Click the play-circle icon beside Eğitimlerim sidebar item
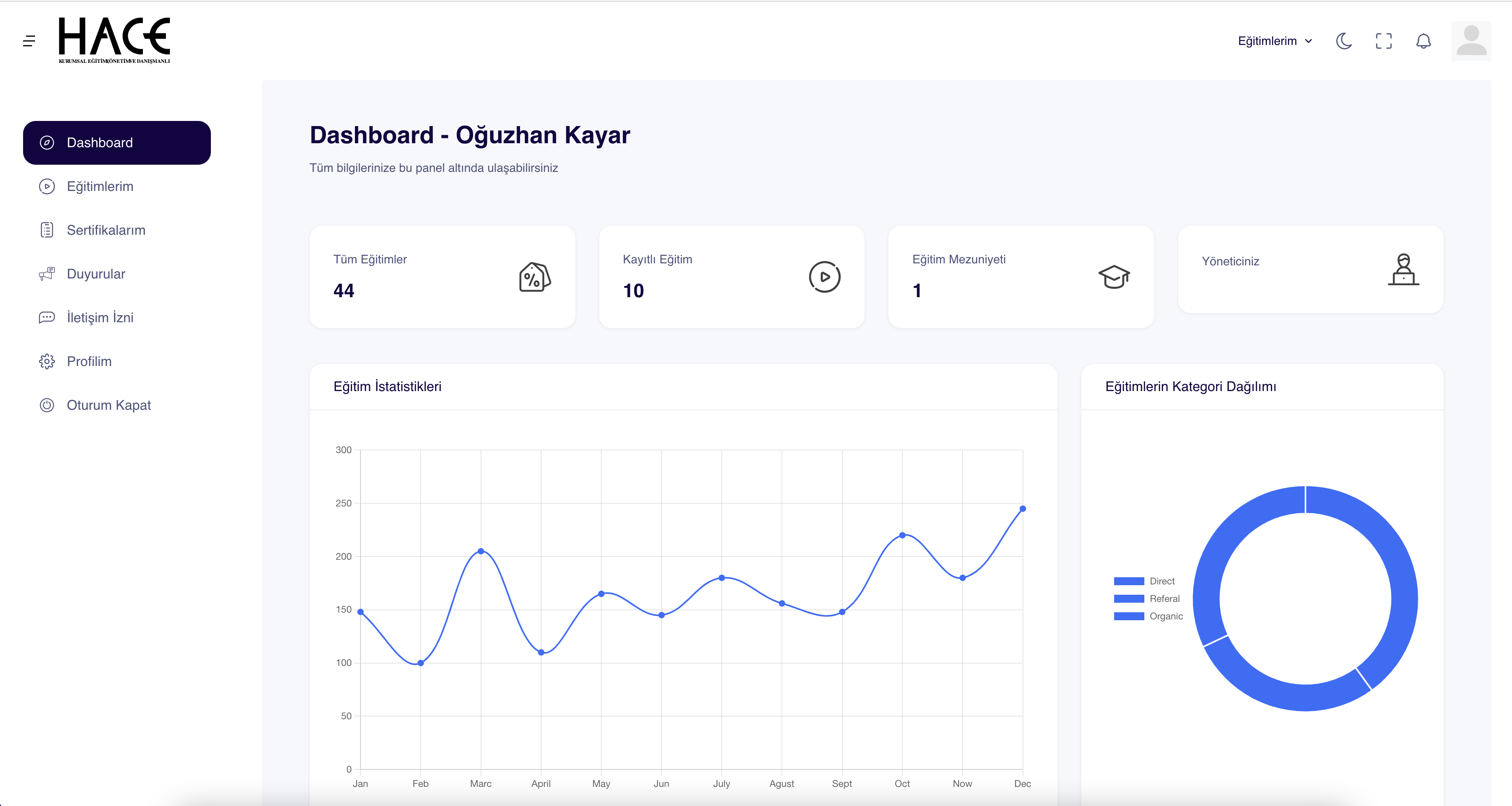The height and width of the screenshot is (806, 1512). click(x=47, y=187)
